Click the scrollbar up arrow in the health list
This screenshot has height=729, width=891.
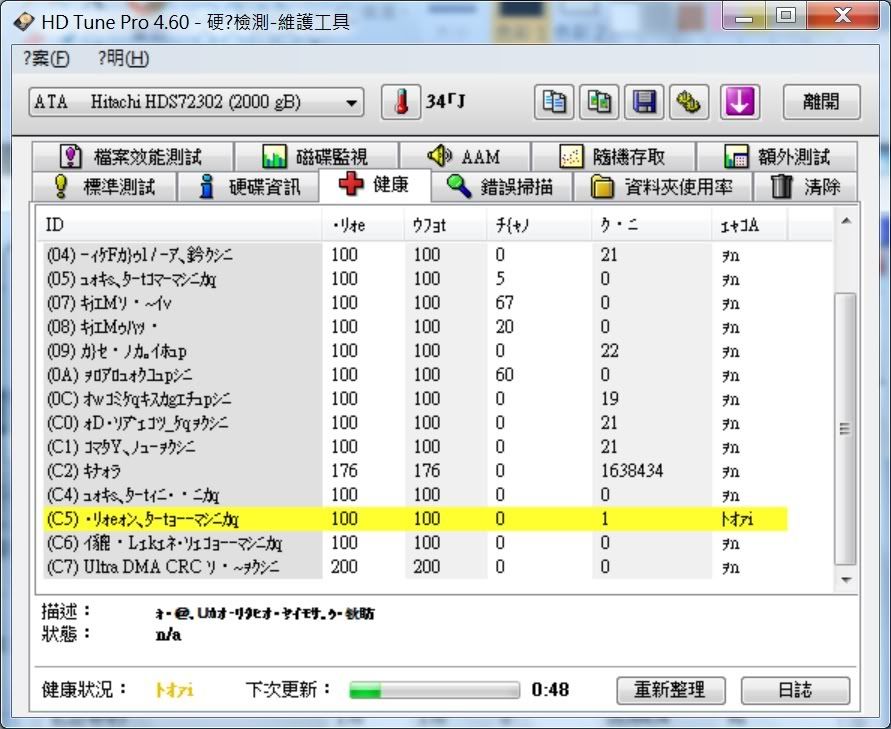[x=846, y=221]
